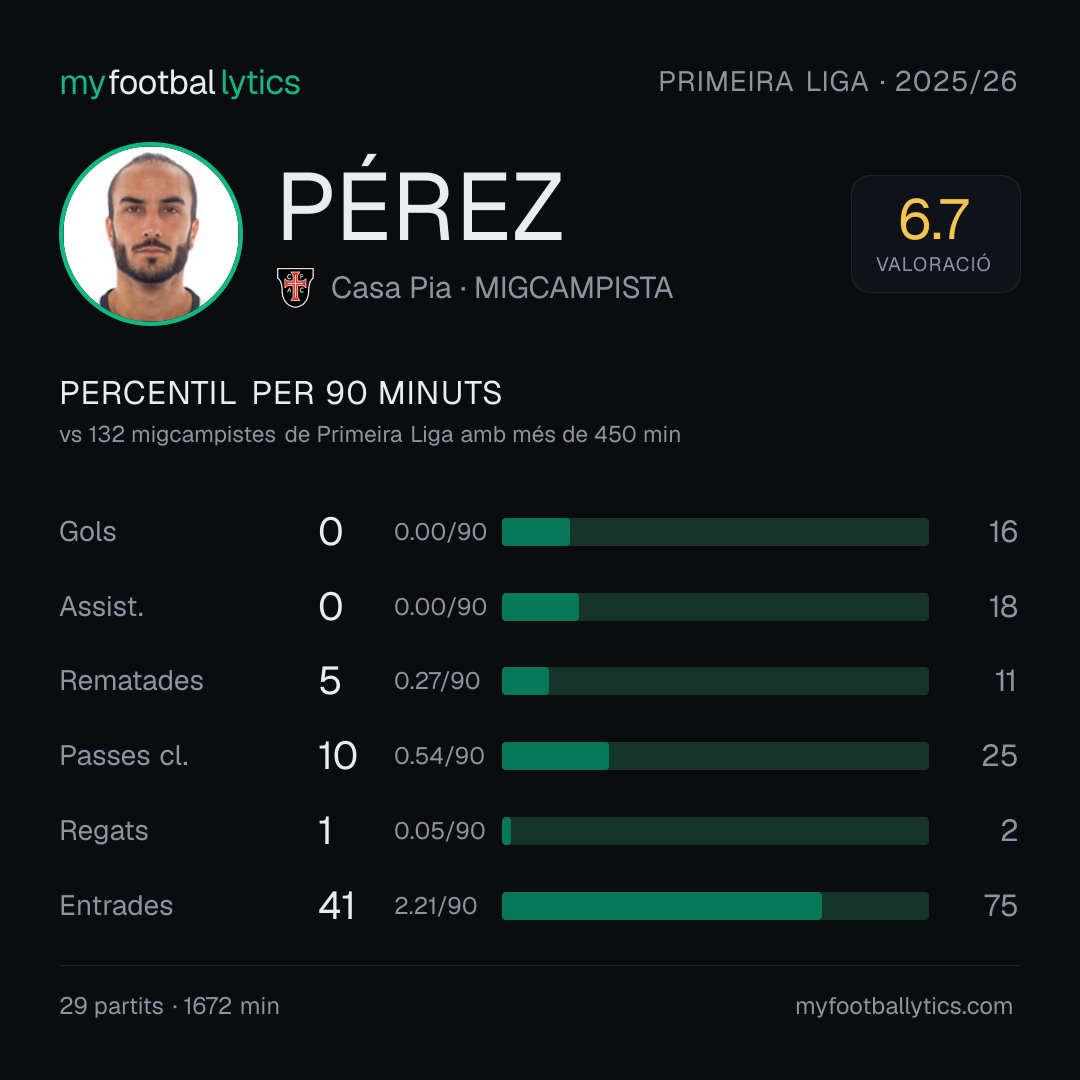The image size is (1080, 1080).
Task: Click the myfootballytics logo
Action: pos(180,83)
